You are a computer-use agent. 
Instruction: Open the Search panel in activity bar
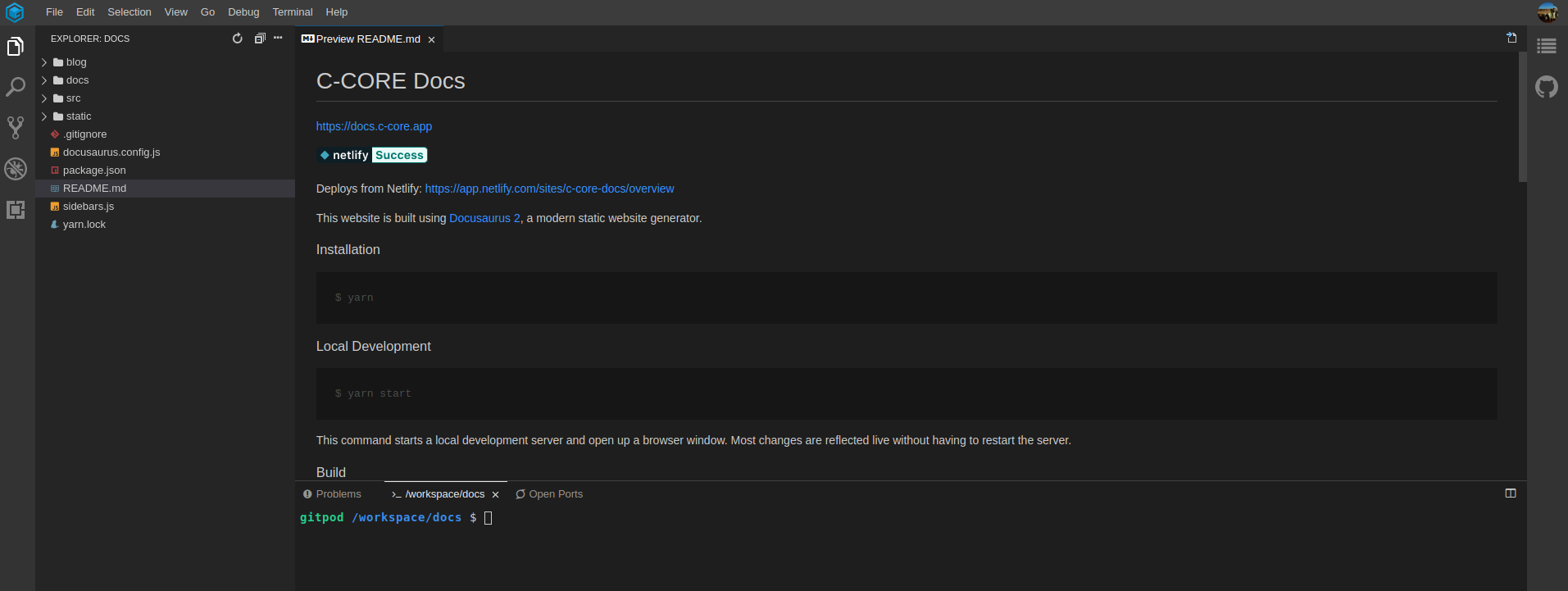click(16, 87)
